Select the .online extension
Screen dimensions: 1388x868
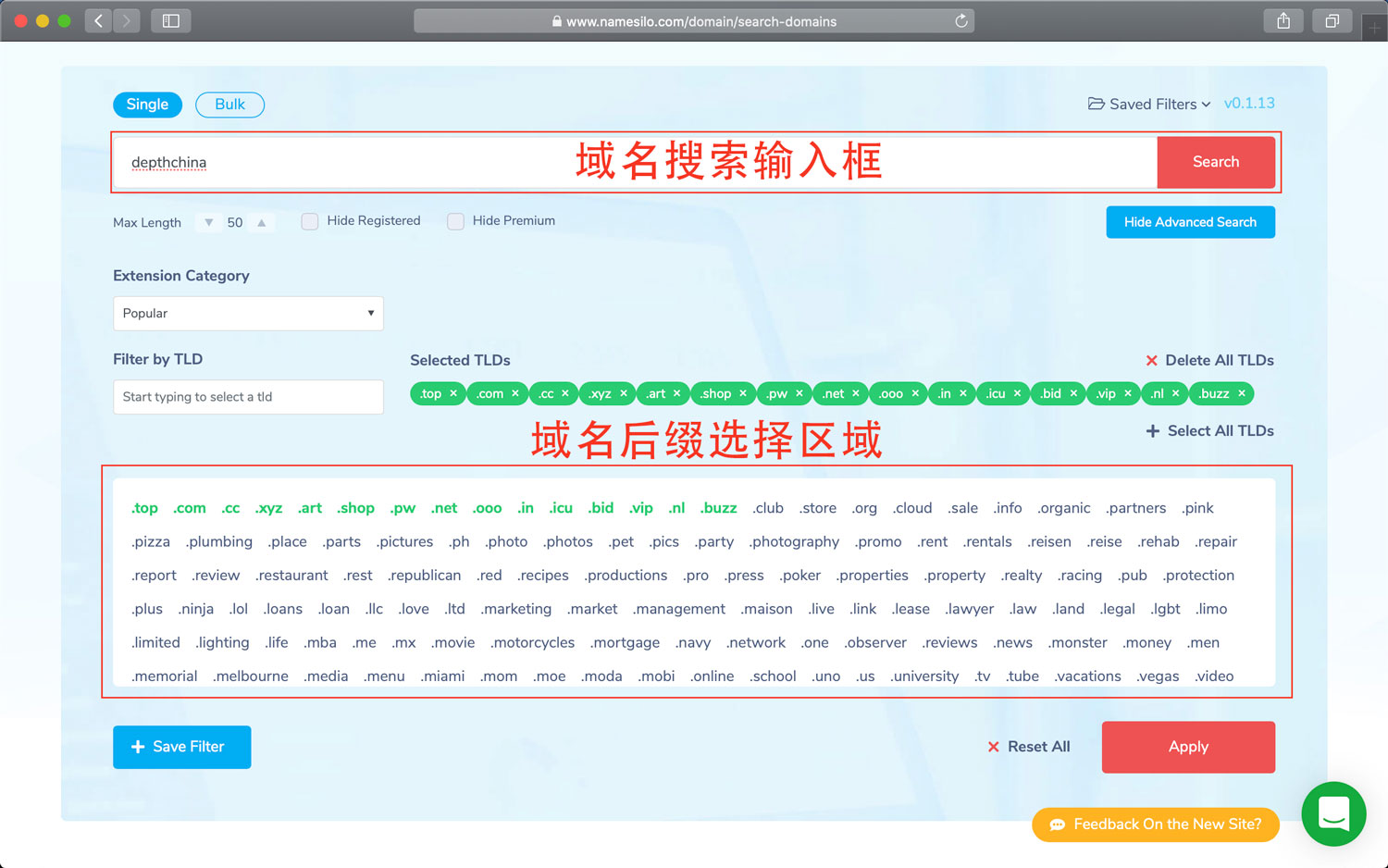click(x=712, y=676)
